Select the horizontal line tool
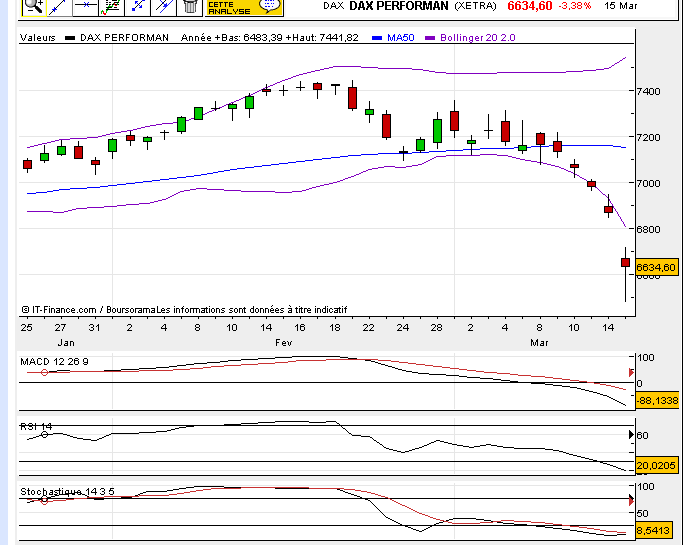The image size is (690, 545). tap(85, 6)
